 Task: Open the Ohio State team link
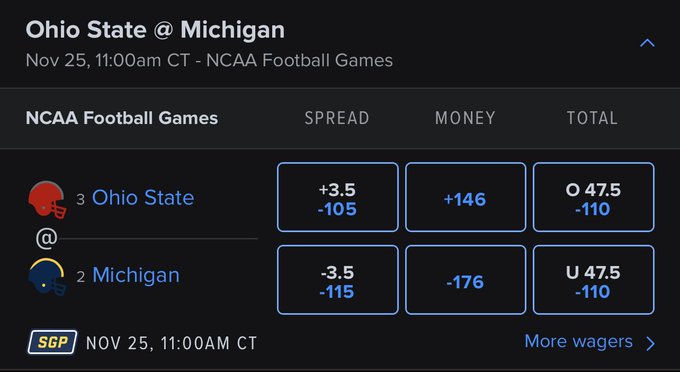[x=143, y=198]
